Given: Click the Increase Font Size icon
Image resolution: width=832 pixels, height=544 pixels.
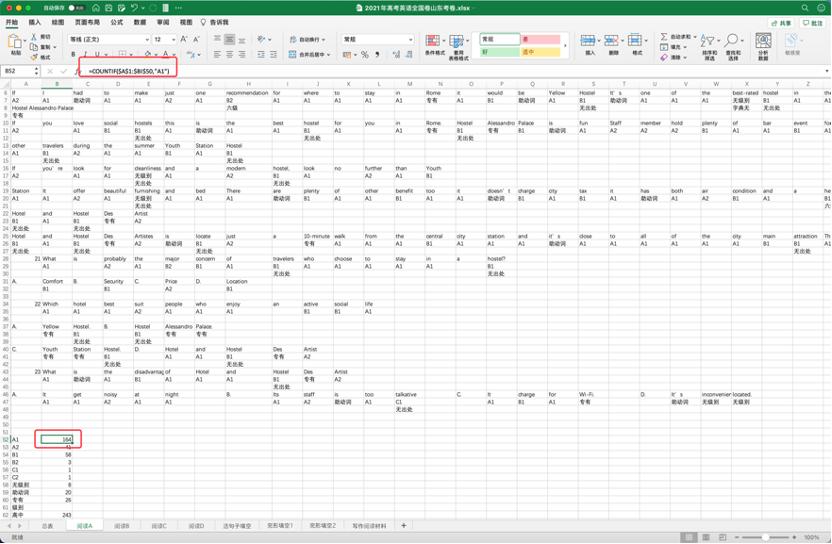Looking at the screenshot, I should [184, 39].
